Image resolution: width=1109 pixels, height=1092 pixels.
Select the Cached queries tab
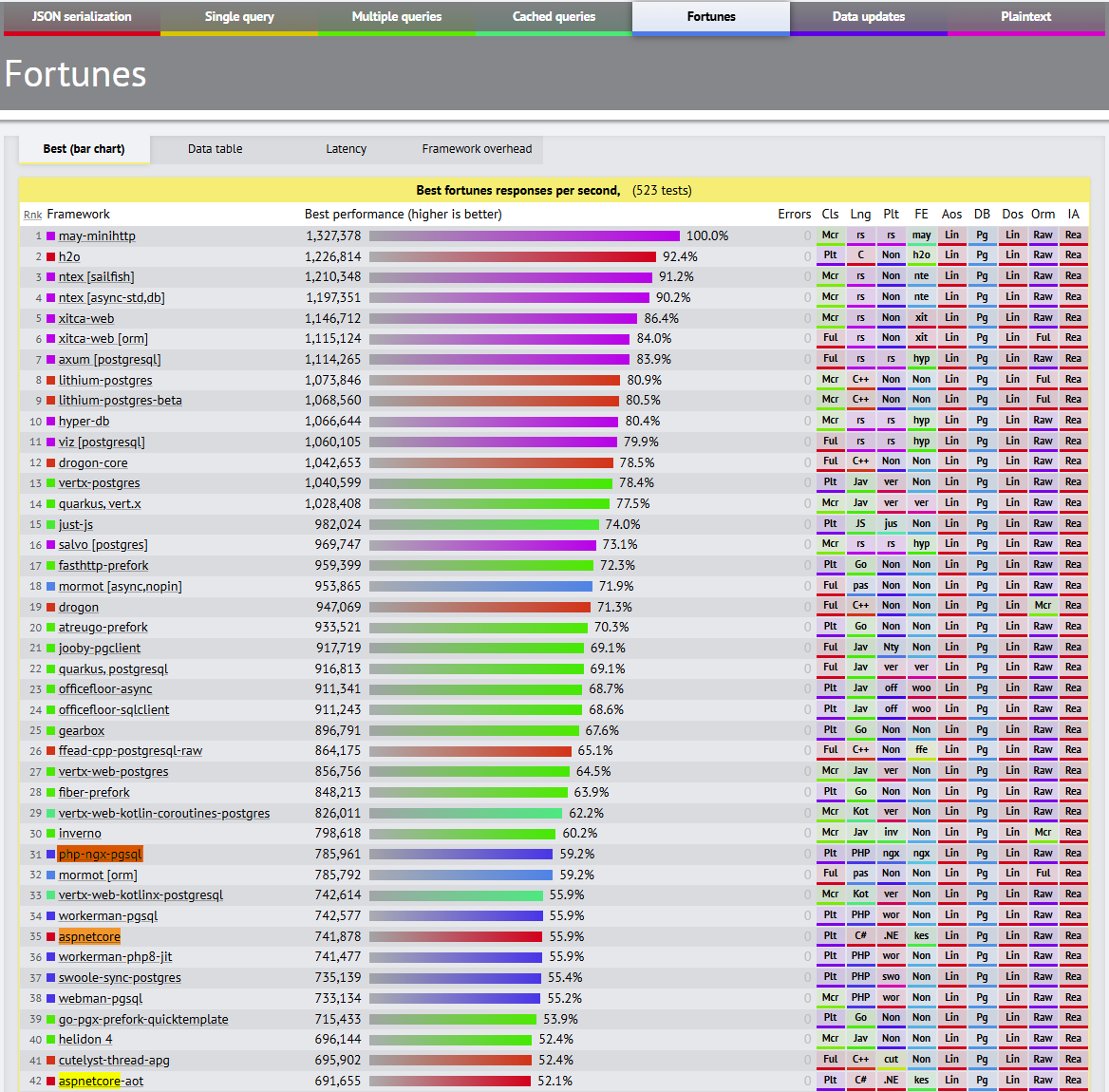click(x=554, y=18)
